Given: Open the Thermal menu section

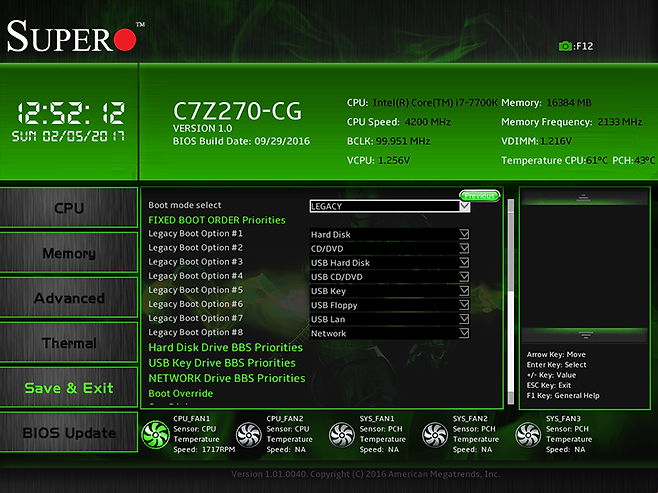Looking at the screenshot, I should coord(69,343).
